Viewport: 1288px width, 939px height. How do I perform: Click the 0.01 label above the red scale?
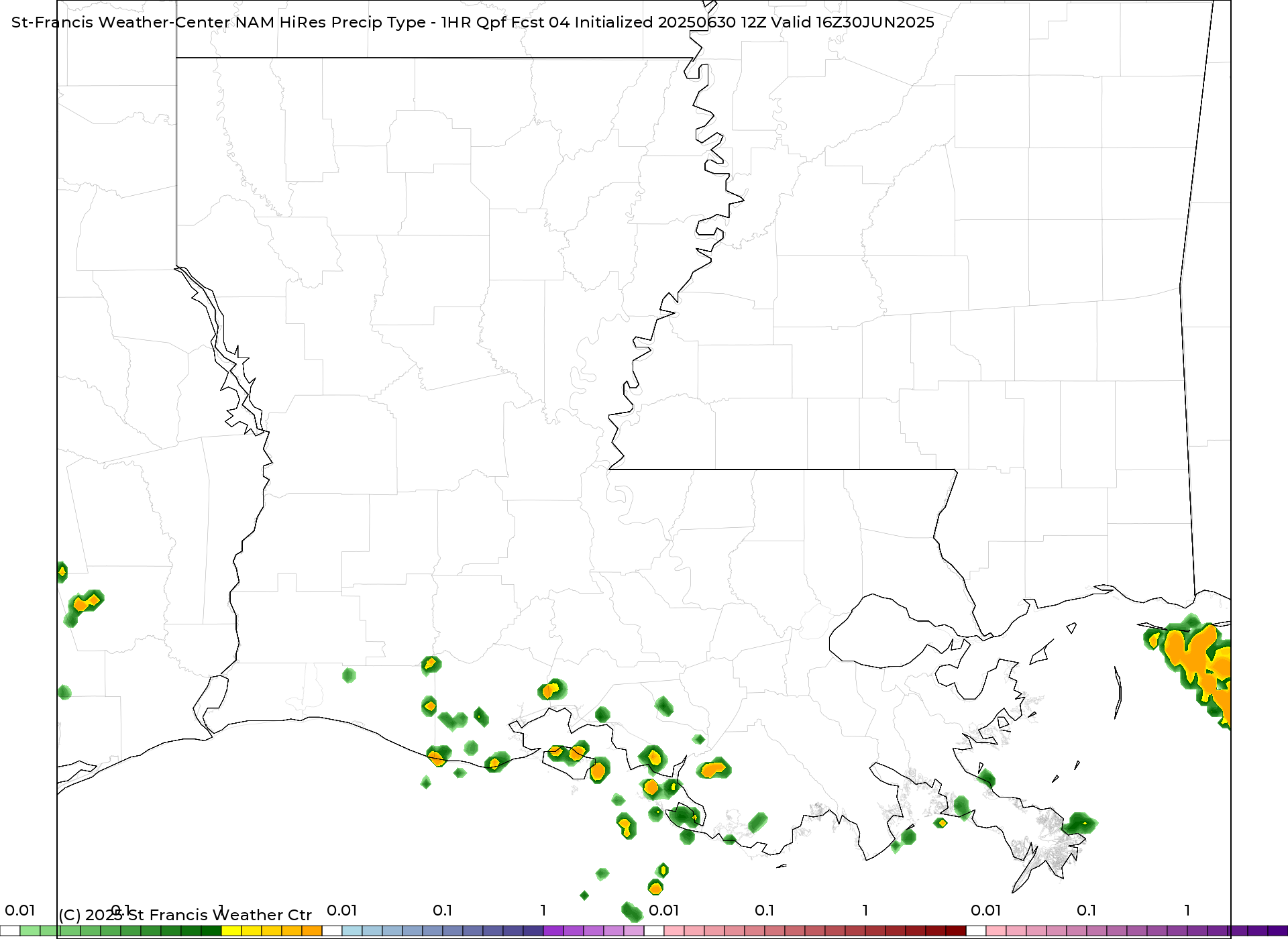(x=664, y=910)
